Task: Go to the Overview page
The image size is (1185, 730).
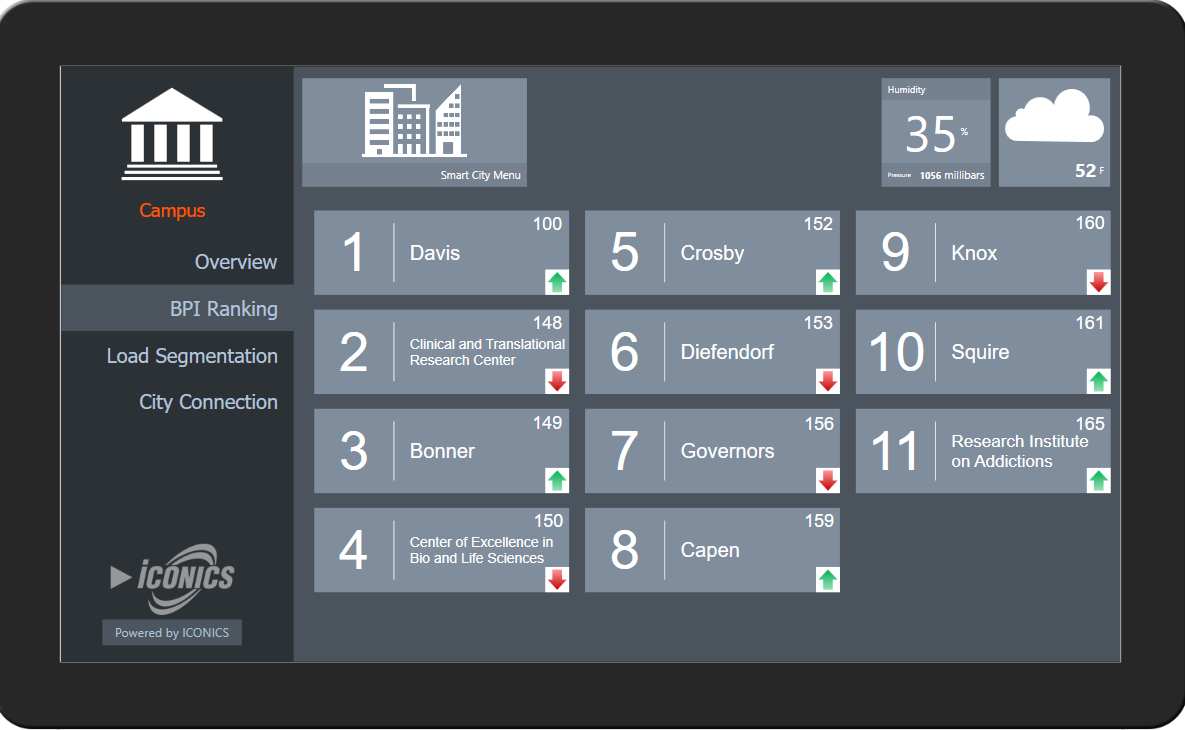Action: point(235,262)
